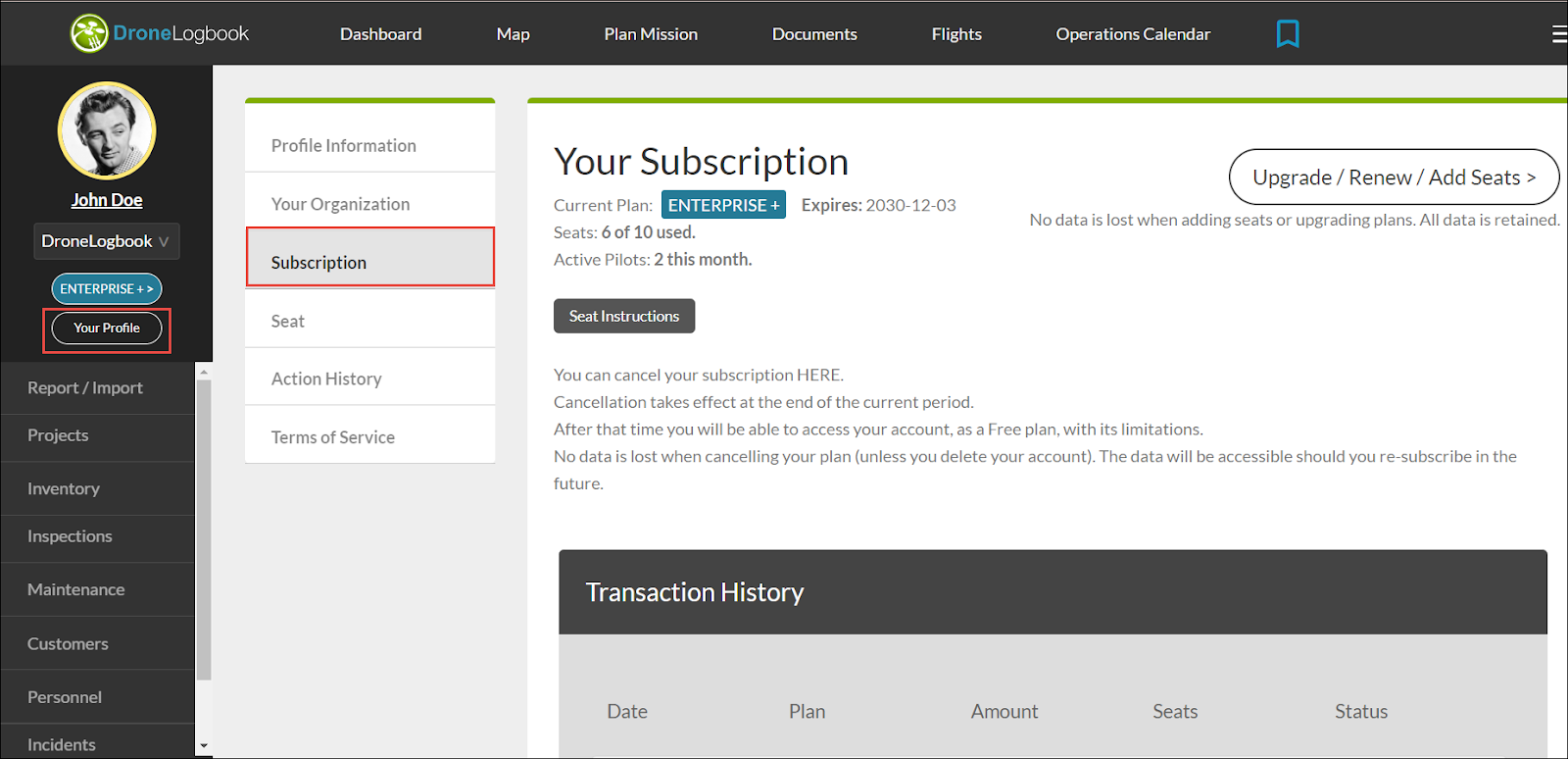1568x759 pixels.
Task: Open the bookmark icon in top bar
Action: (1288, 33)
